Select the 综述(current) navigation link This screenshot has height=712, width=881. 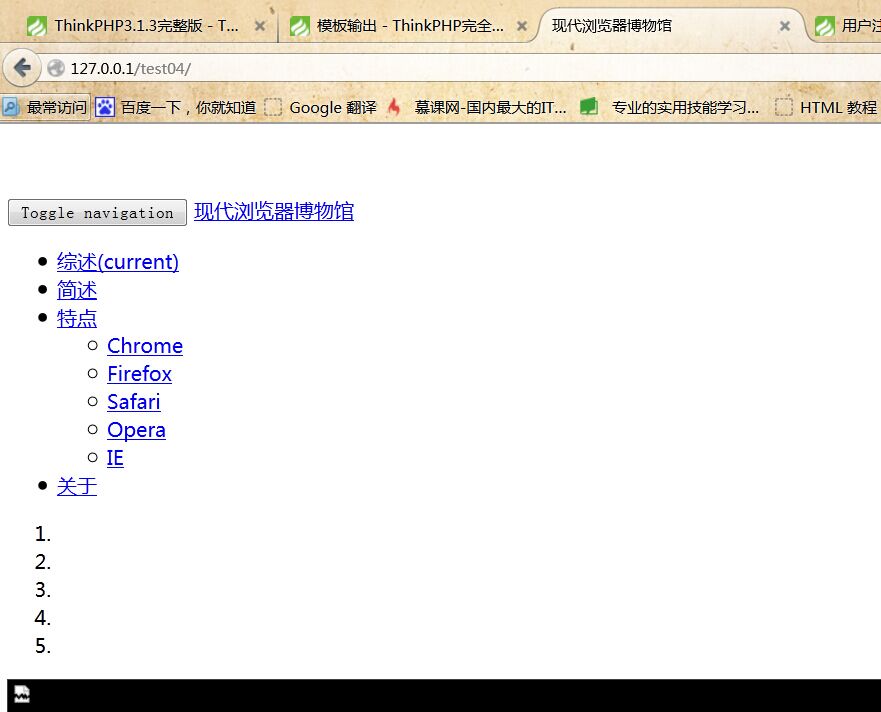(117, 262)
